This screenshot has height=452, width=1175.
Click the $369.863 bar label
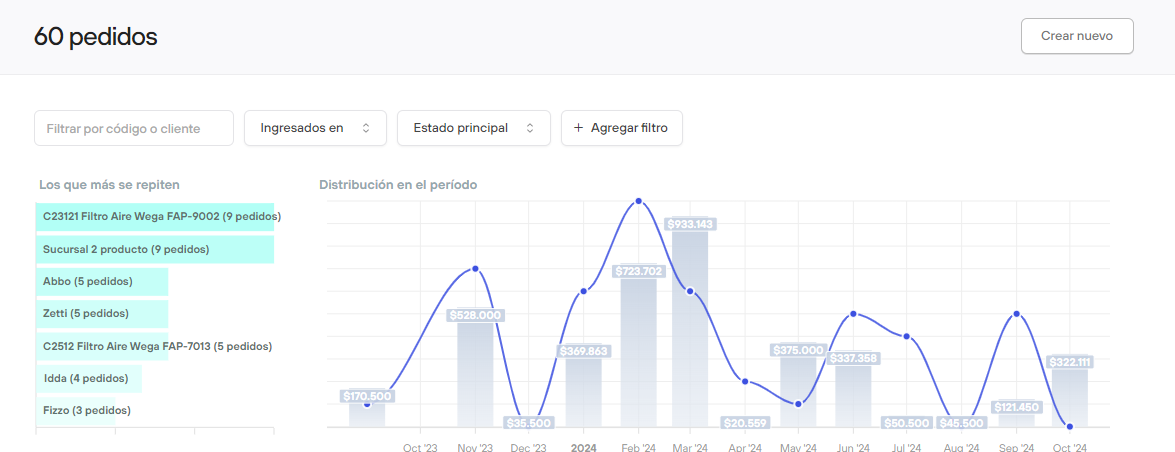[583, 351]
